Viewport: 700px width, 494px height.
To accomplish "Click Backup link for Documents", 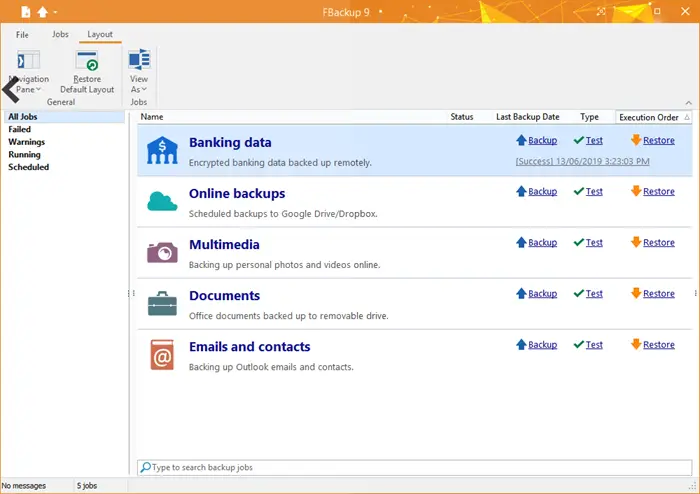I will [x=542, y=294].
